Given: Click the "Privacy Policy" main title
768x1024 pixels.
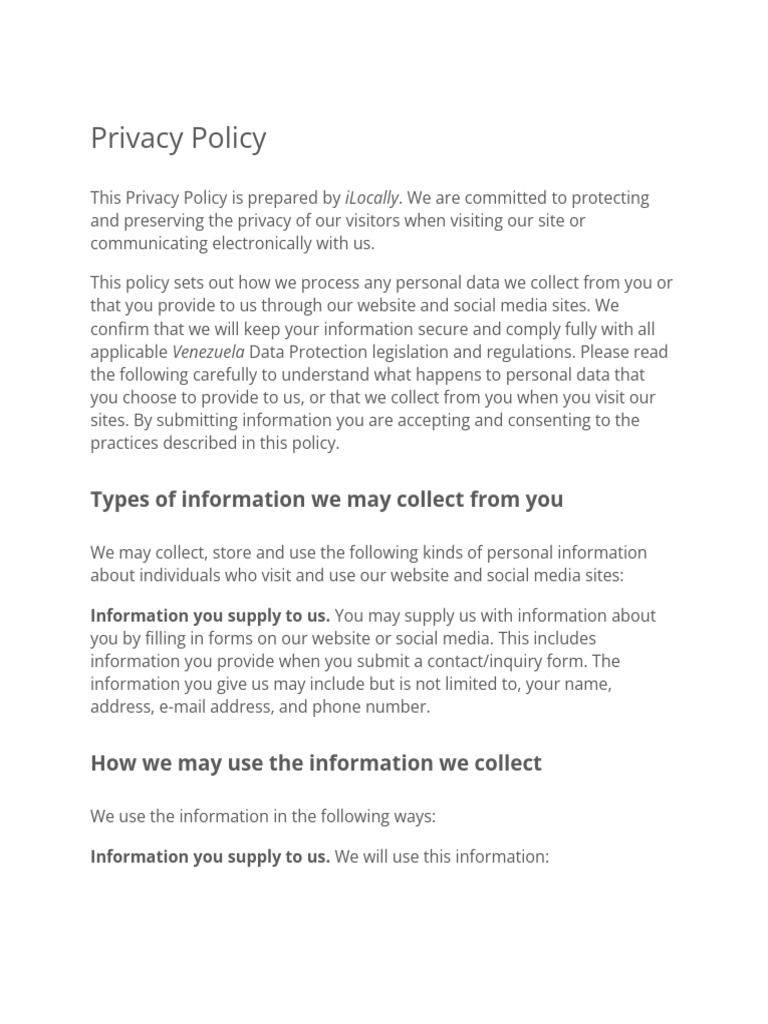Looking at the screenshot, I should 178,138.
